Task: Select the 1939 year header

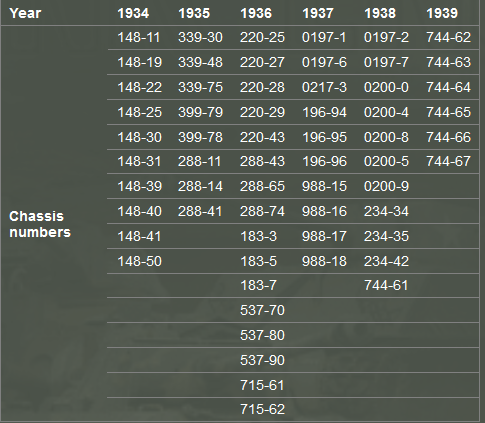Action: coord(442,13)
